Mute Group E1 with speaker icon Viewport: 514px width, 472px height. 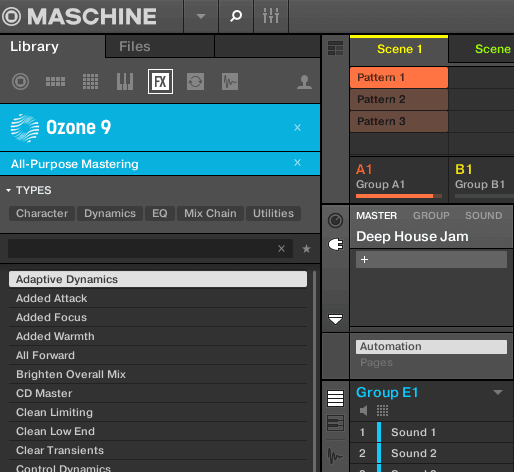pyautogui.click(x=364, y=411)
